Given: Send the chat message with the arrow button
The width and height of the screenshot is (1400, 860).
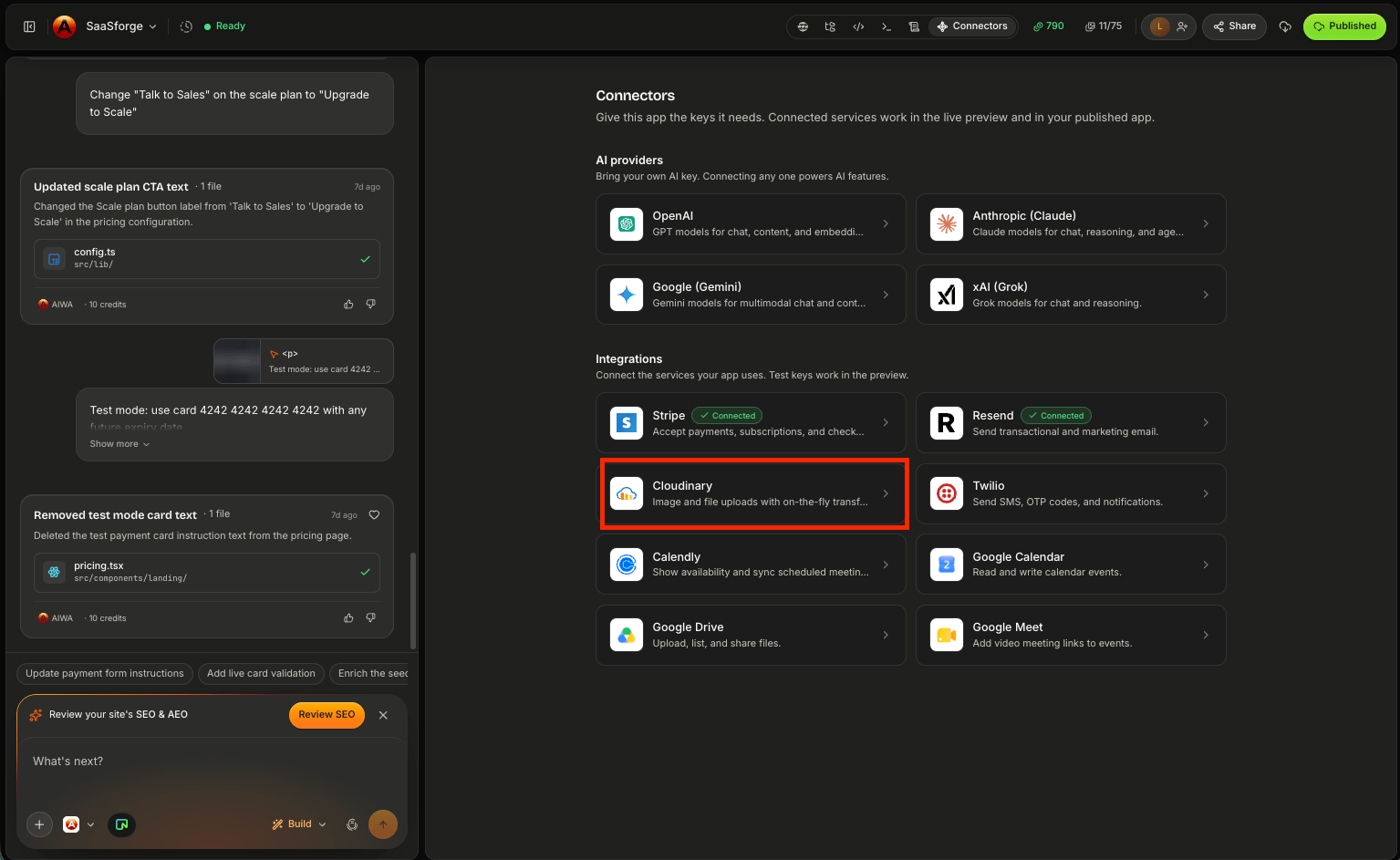Looking at the screenshot, I should pos(383,824).
